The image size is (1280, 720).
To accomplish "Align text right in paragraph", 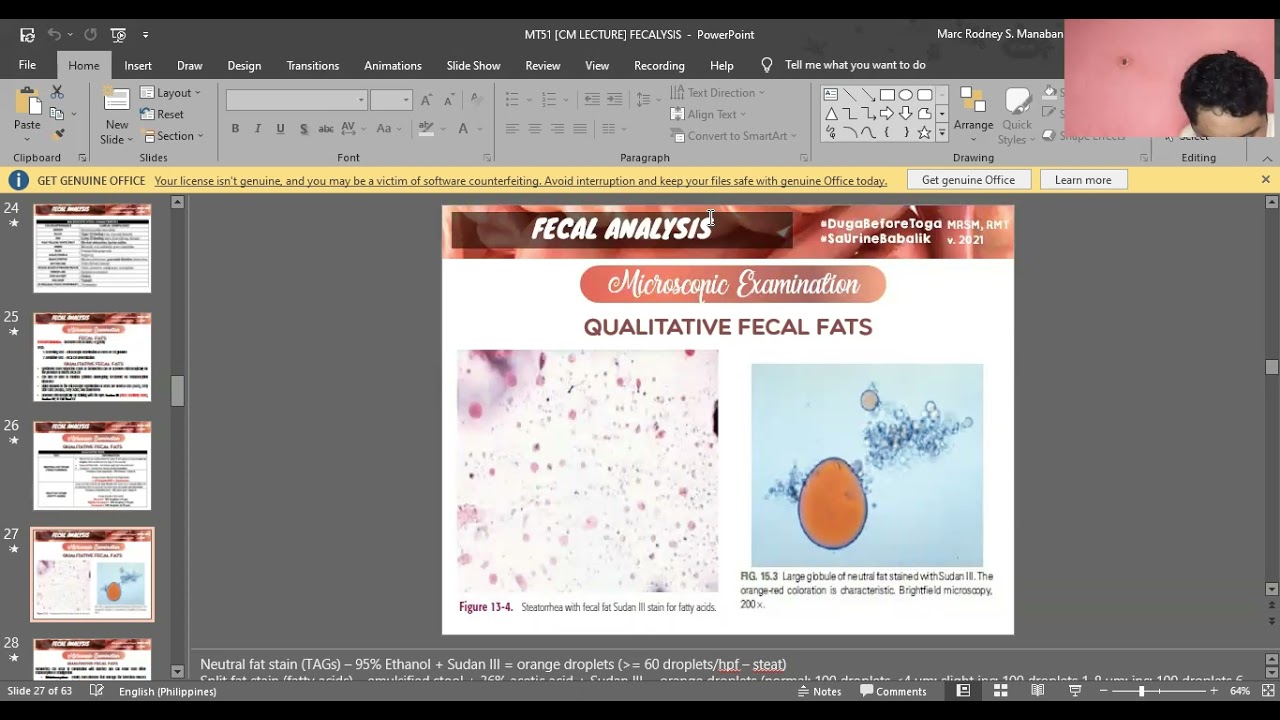I will pyautogui.click(x=557, y=129).
